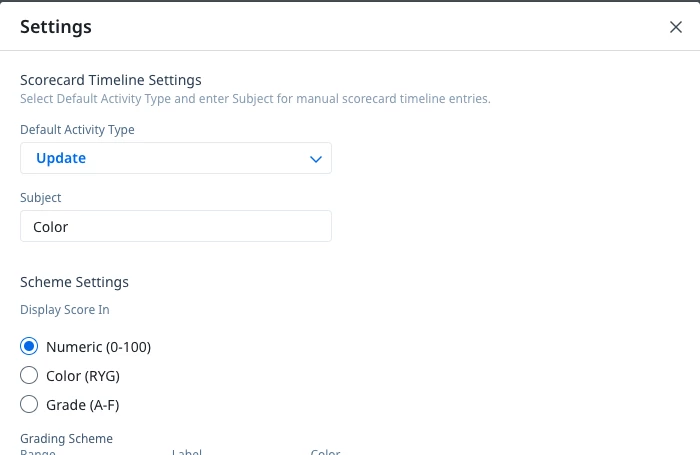Click the Scheme Settings heading
This screenshot has height=455, width=700.
pos(75,282)
